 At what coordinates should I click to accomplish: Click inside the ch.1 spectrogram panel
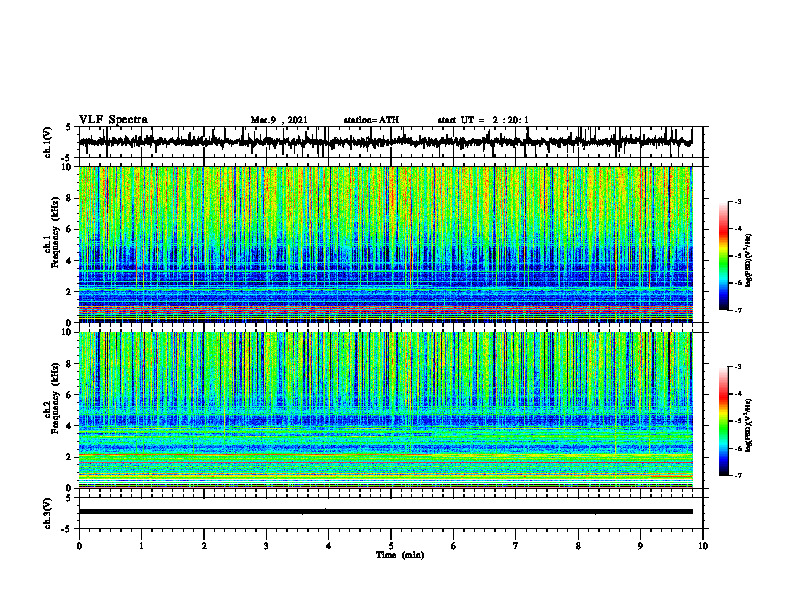click(x=385, y=244)
